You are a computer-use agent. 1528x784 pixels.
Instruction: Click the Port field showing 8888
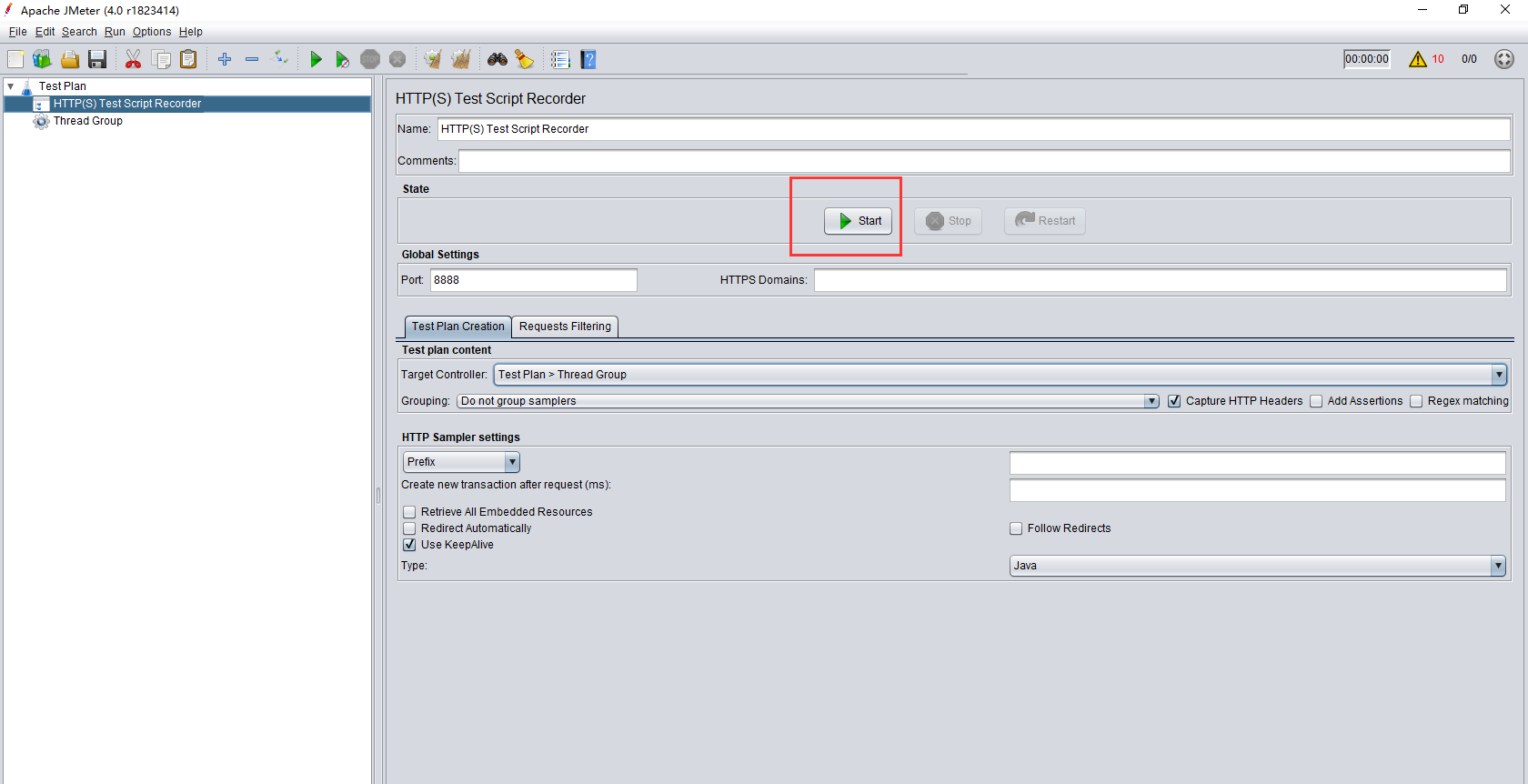[533, 280]
